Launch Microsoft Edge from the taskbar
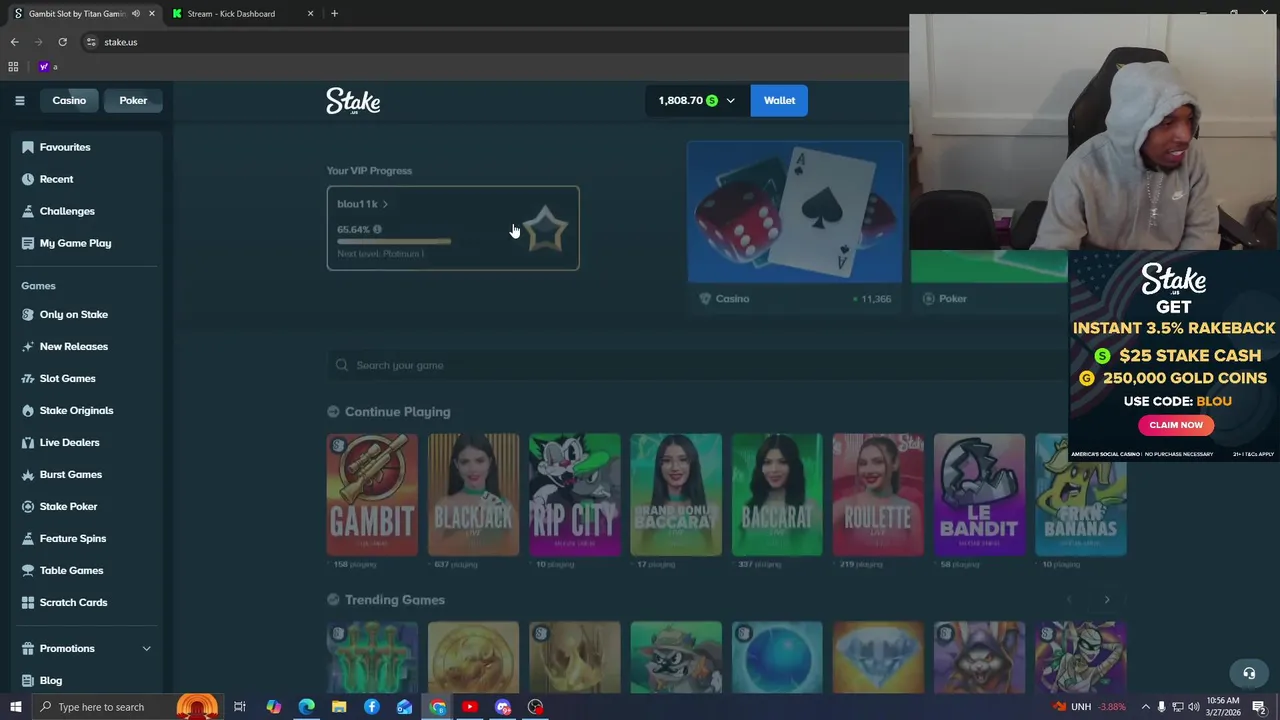The height and width of the screenshot is (720, 1280). [306, 707]
